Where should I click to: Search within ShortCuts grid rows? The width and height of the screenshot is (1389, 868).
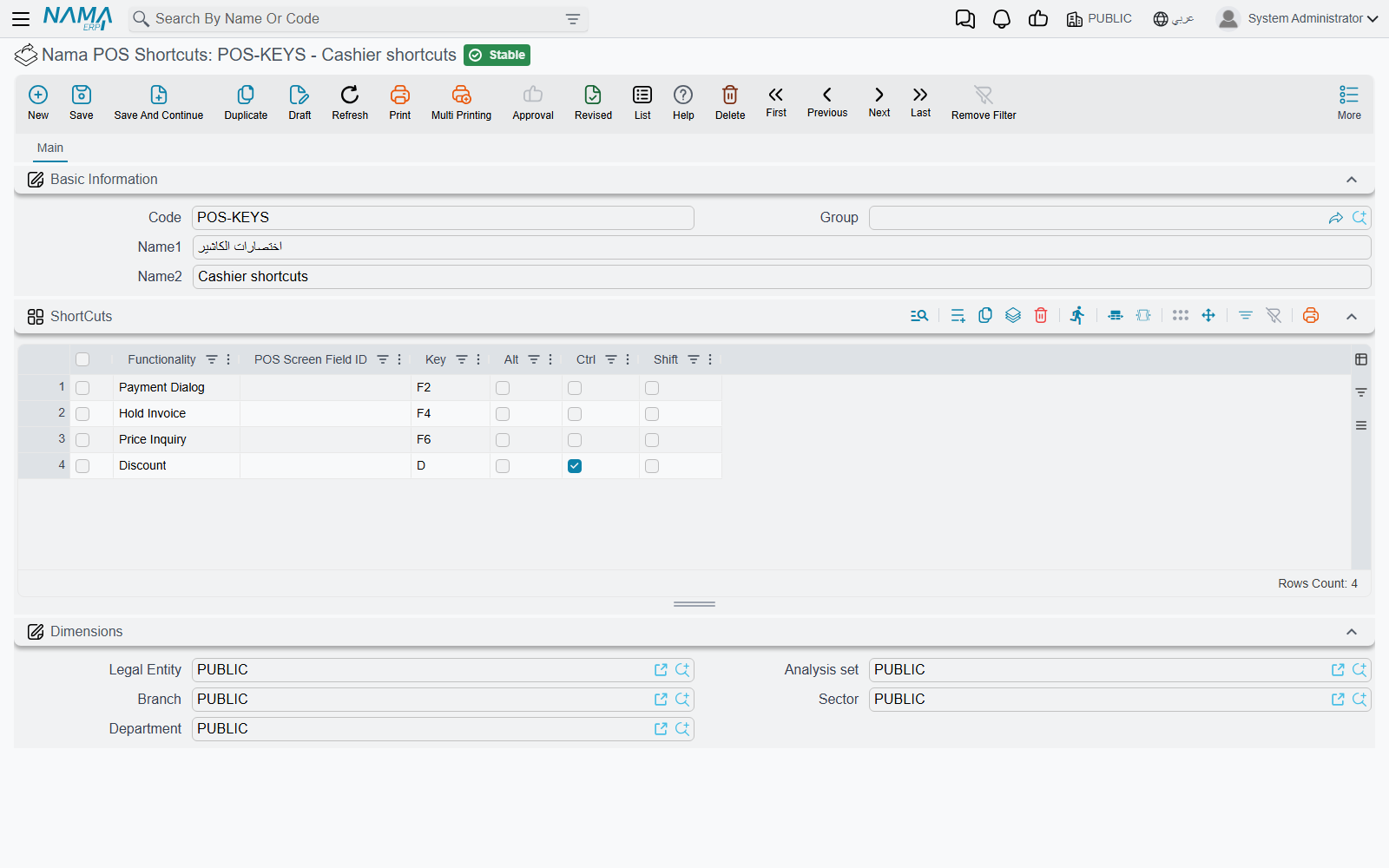click(919, 316)
